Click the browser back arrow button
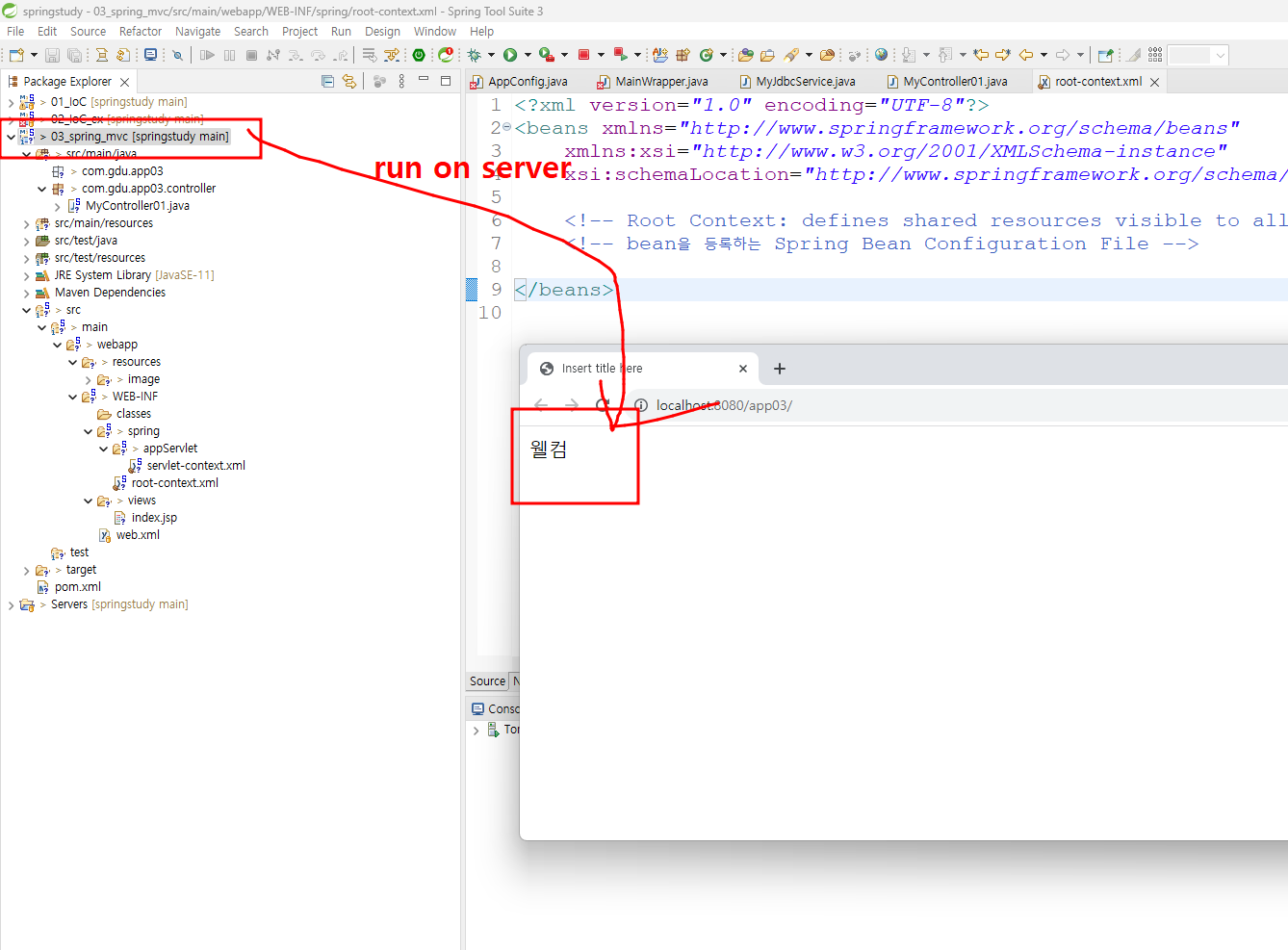 541,405
